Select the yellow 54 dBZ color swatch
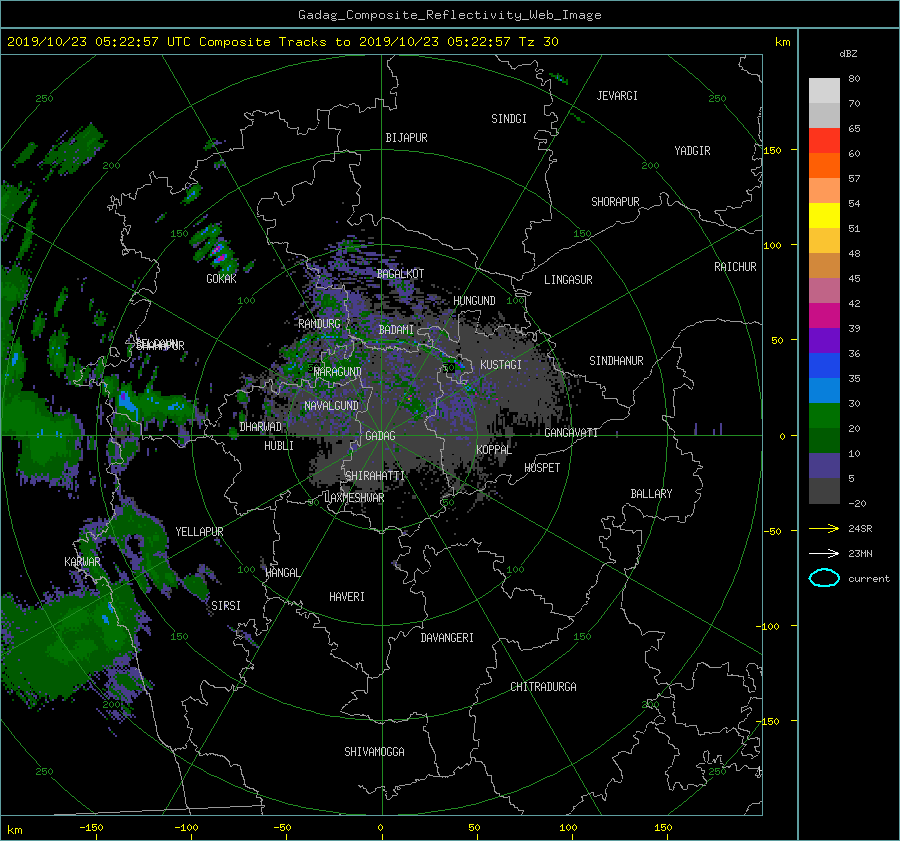This screenshot has height=841, width=900. pos(824,215)
